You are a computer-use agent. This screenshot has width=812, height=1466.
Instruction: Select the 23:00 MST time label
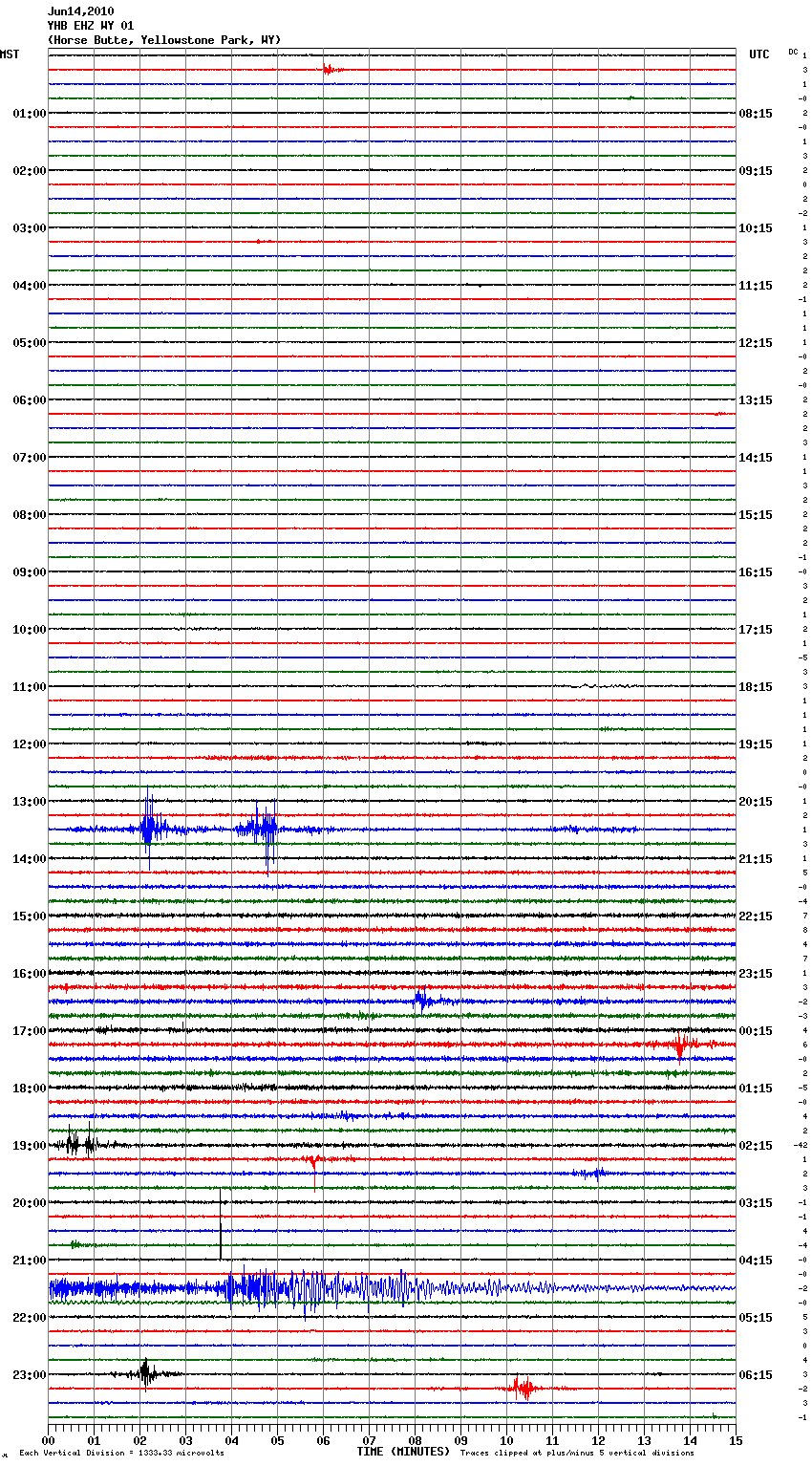pos(30,1375)
